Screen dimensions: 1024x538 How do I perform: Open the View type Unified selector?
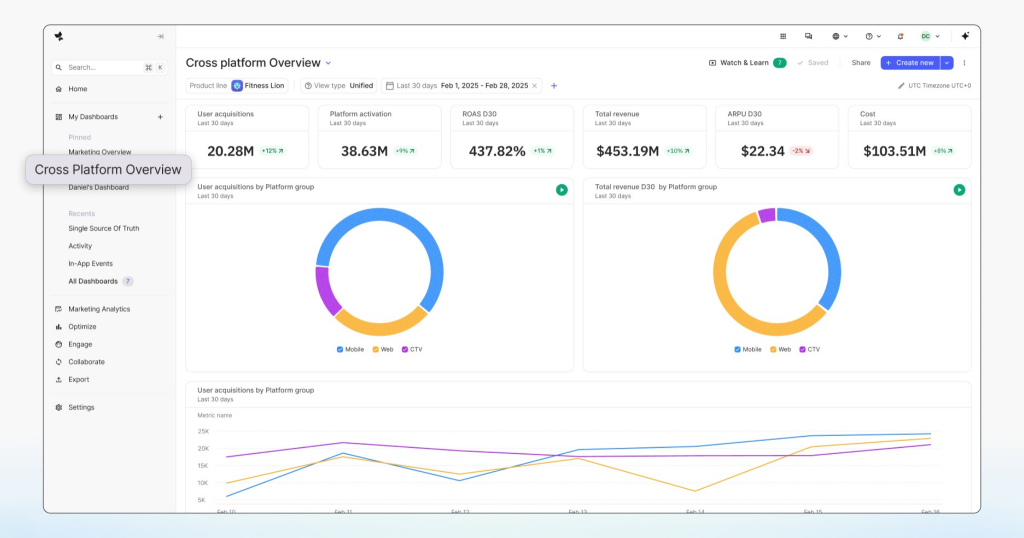tap(339, 86)
